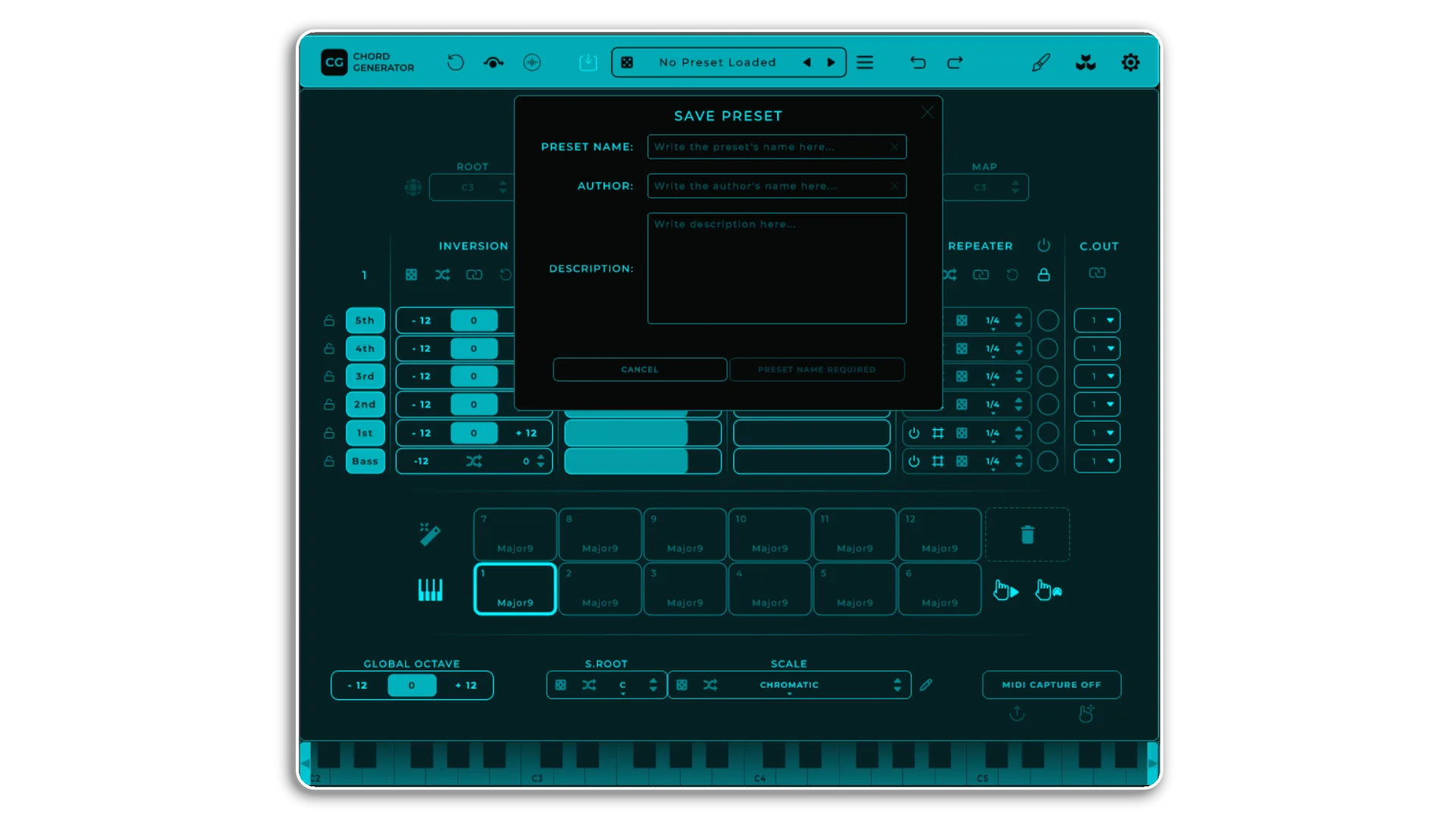Click the Bass row velocity slider
The width and height of the screenshot is (1456, 819).
coord(643,461)
